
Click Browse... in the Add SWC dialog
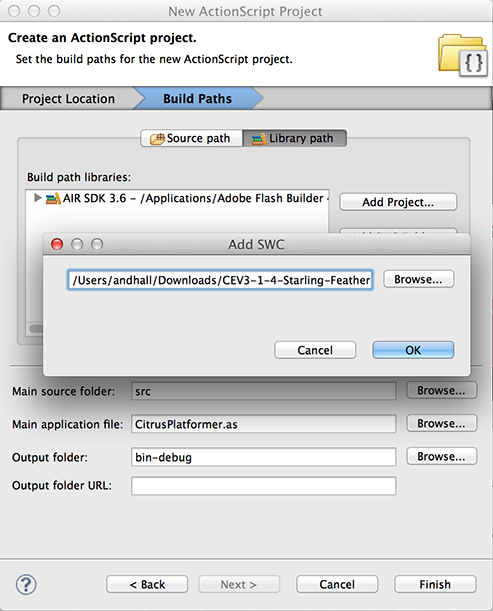(419, 279)
